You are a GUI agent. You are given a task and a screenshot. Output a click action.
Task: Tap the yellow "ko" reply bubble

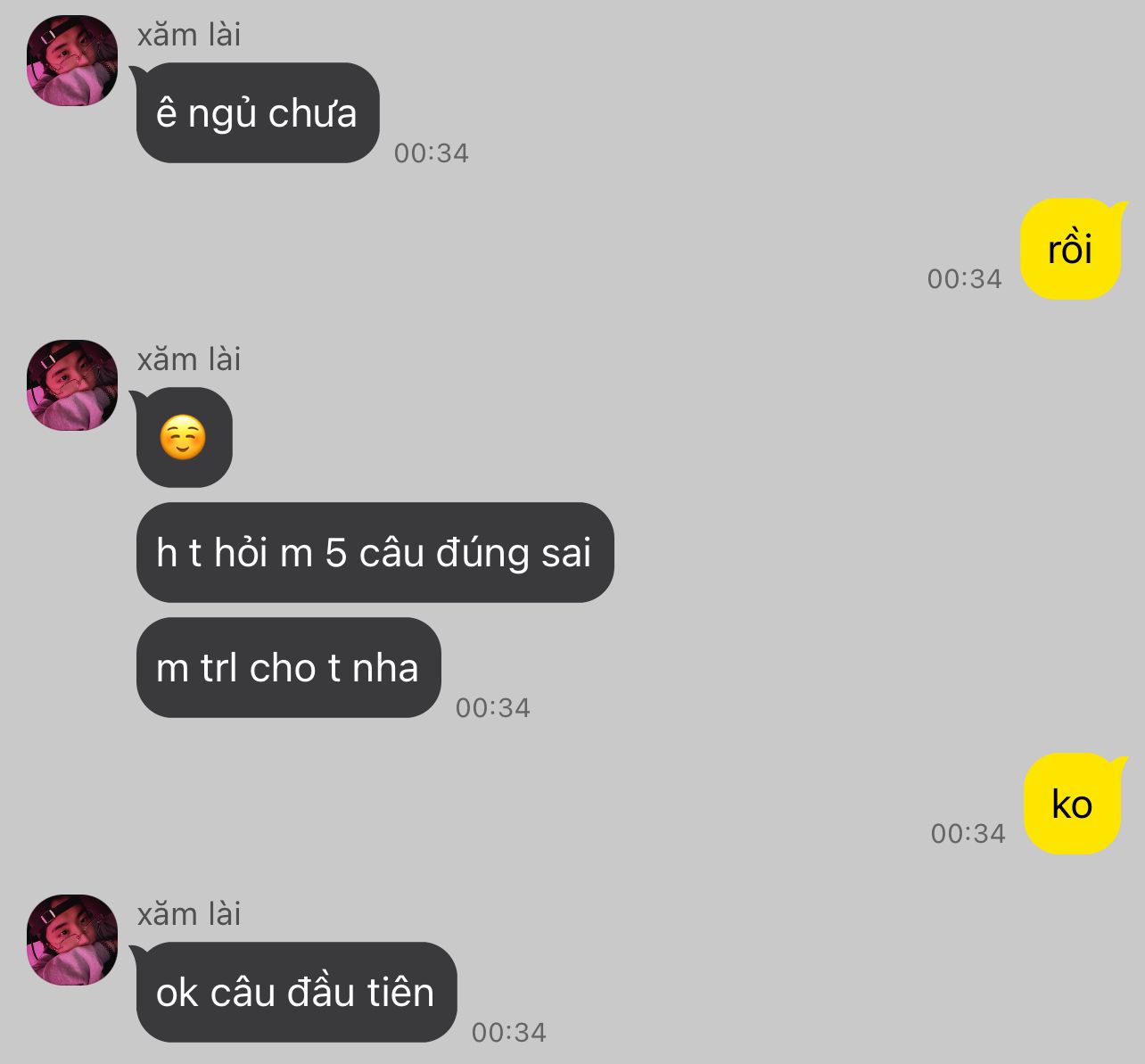point(1072,804)
